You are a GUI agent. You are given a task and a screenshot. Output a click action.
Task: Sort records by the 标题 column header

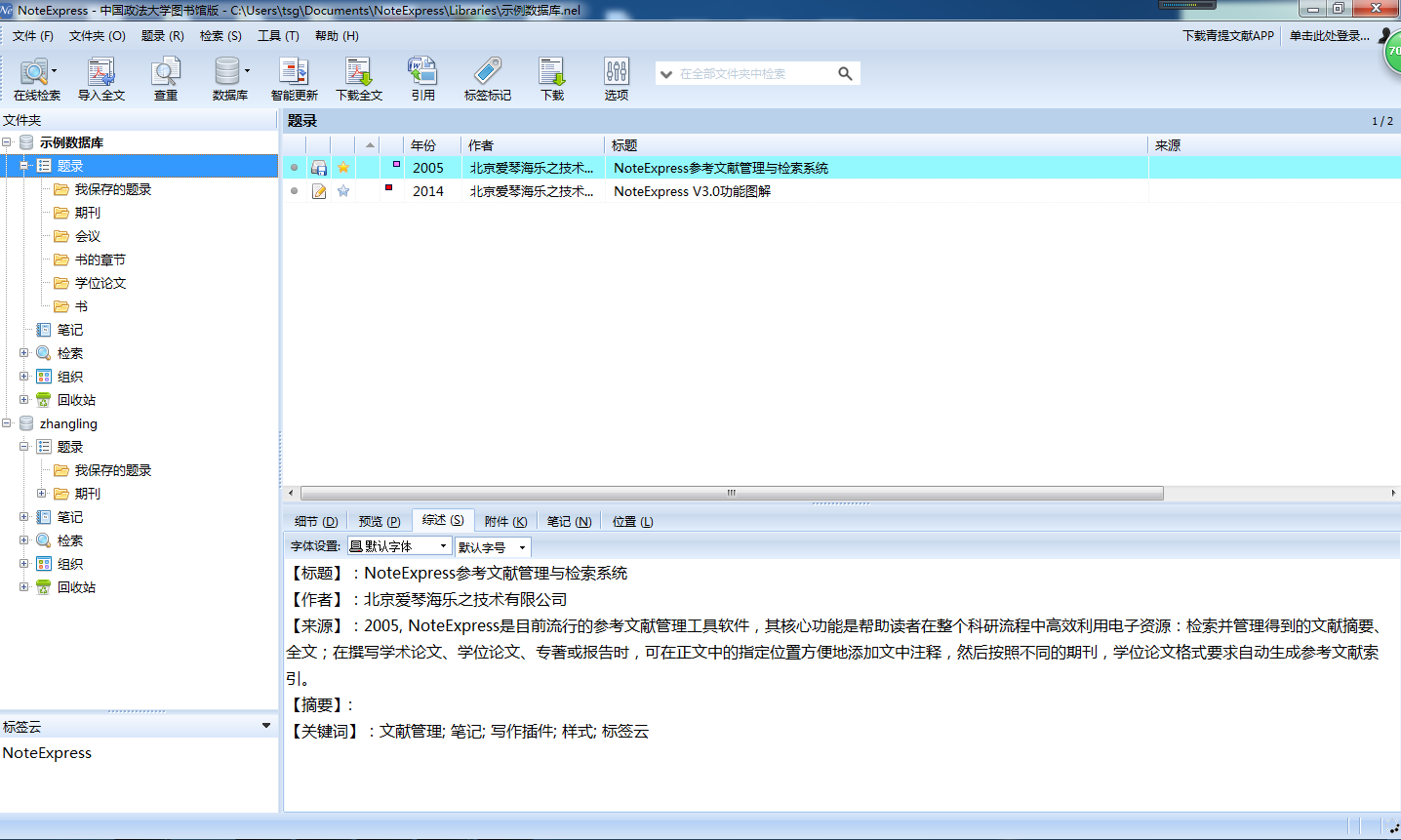point(876,145)
